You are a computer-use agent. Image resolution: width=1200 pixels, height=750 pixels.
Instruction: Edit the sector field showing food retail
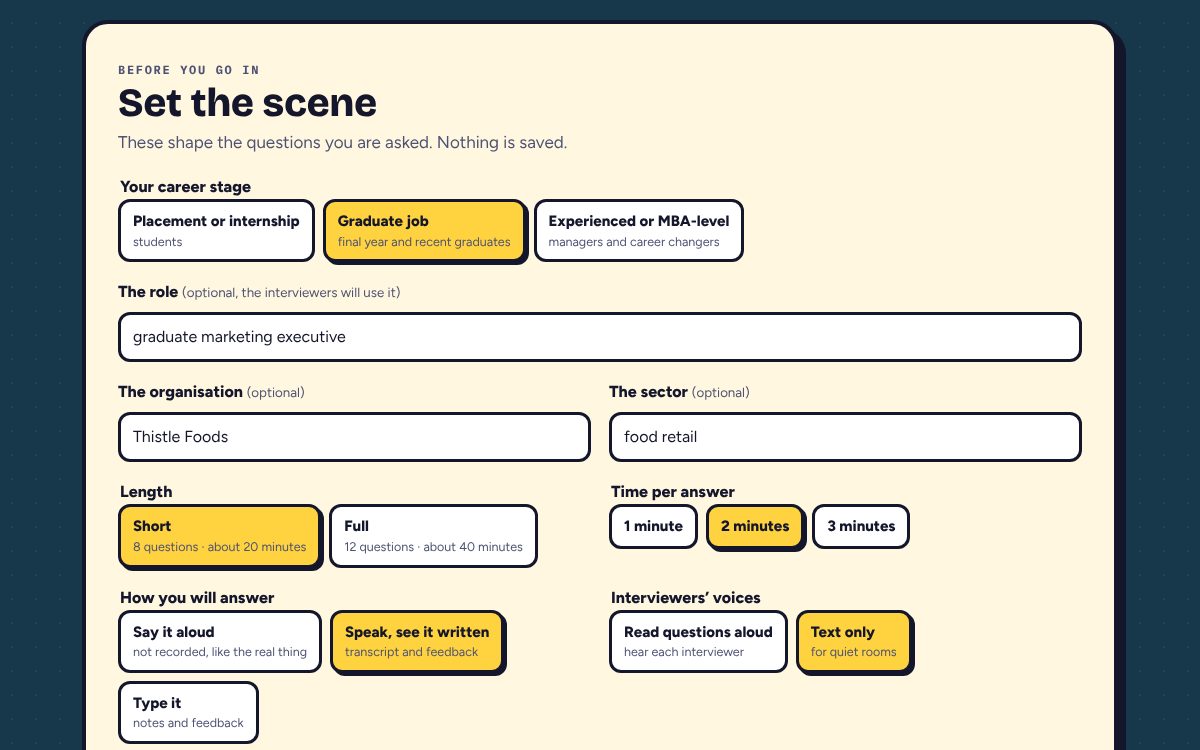pos(845,437)
